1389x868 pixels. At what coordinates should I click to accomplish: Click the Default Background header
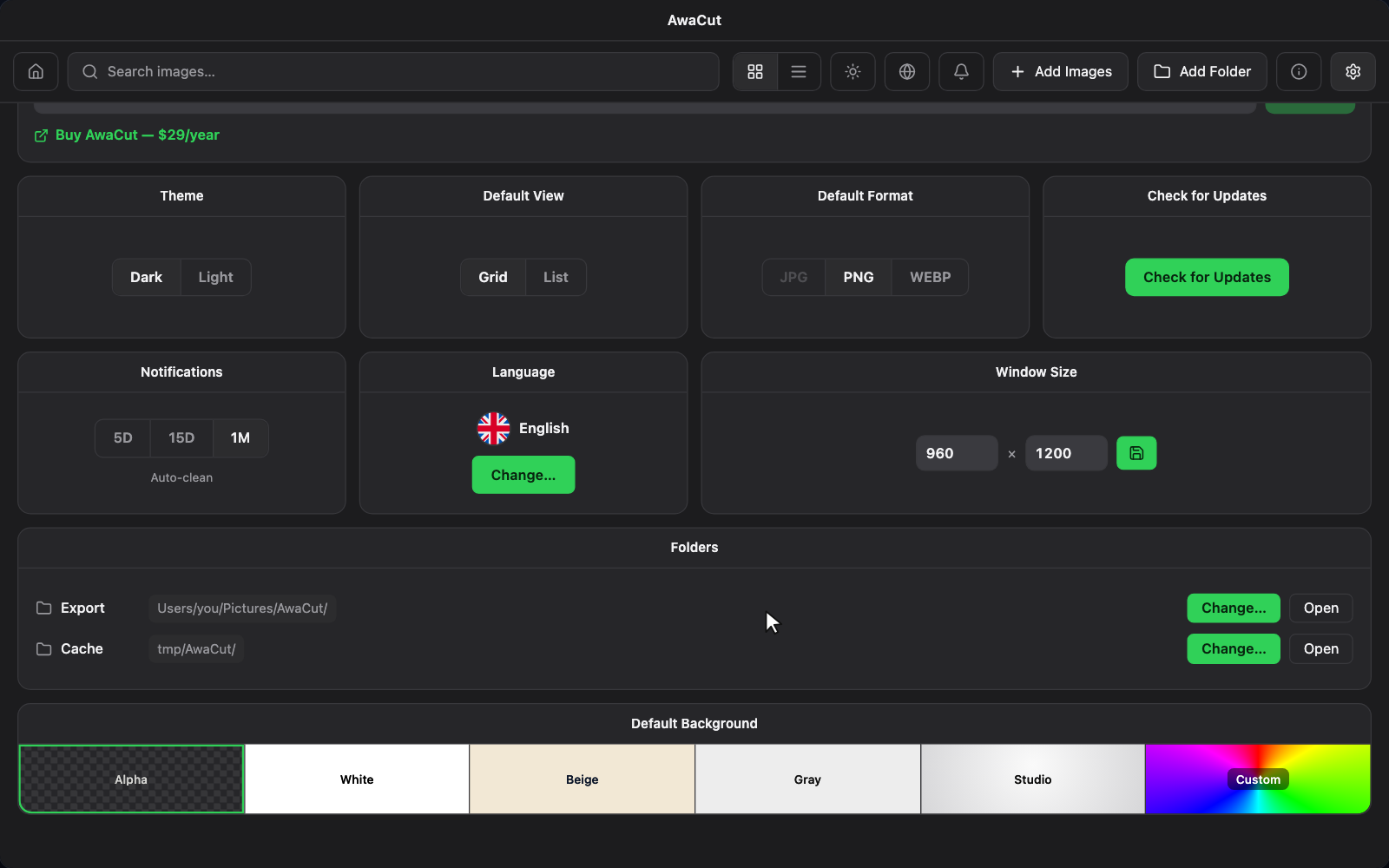click(x=694, y=724)
